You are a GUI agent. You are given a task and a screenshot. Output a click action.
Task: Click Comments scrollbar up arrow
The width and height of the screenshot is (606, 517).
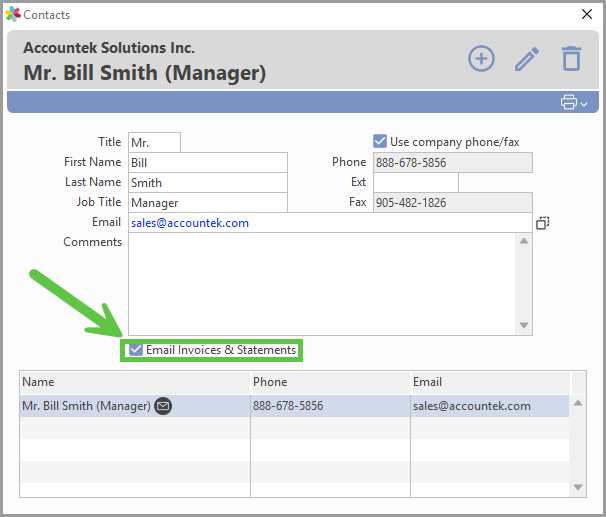(524, 241)
